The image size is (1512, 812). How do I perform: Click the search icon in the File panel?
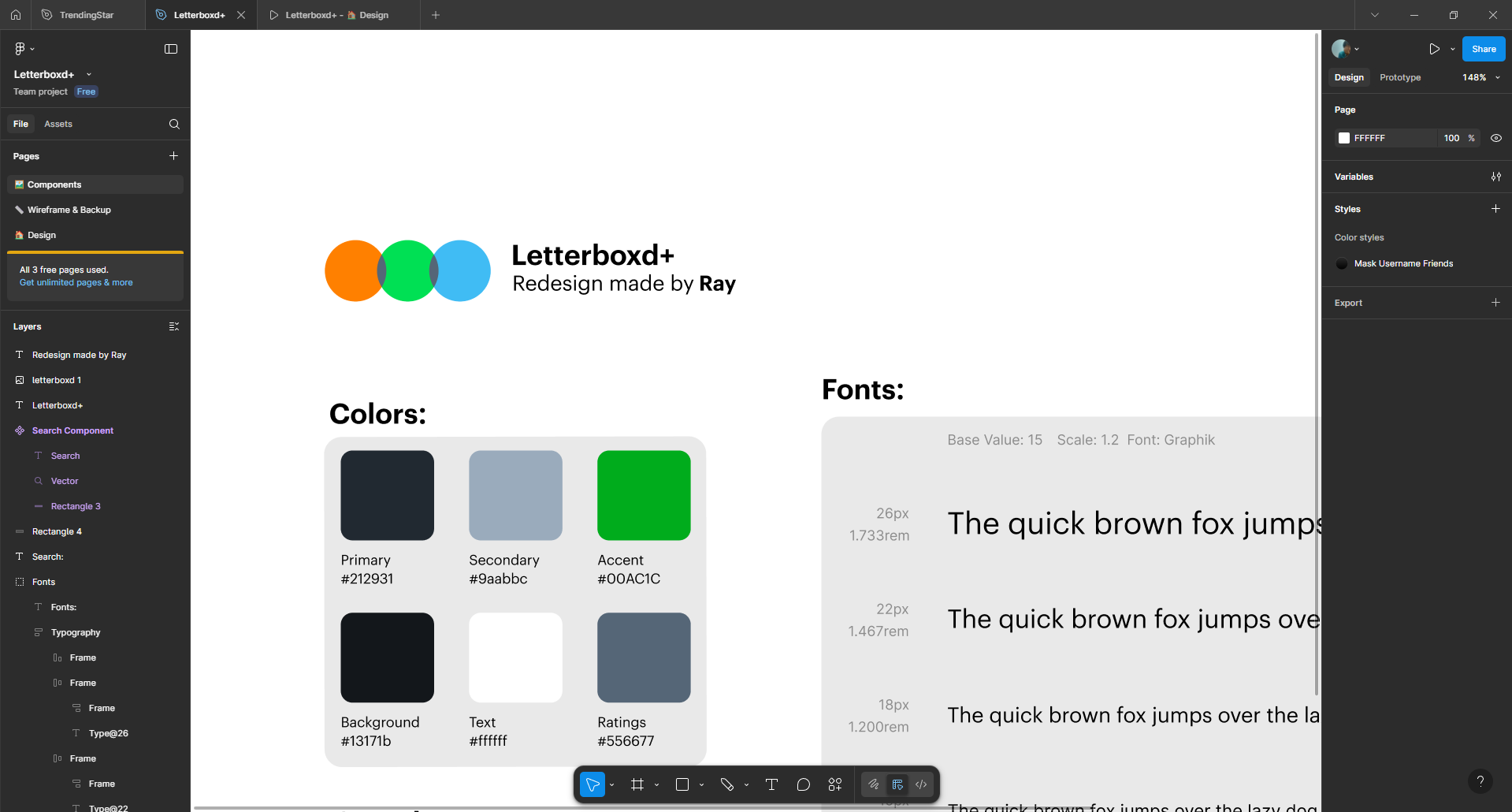[x=174, y=124]
